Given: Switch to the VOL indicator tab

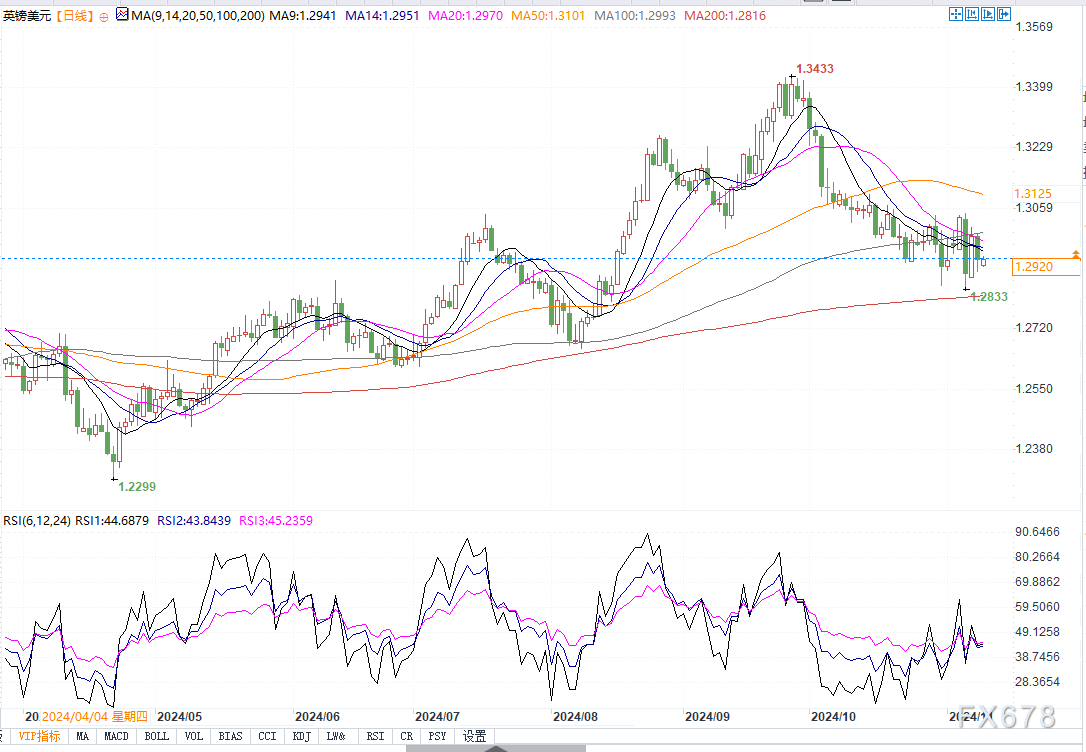Looking at the screenshot, I should [x=193, y=737].
